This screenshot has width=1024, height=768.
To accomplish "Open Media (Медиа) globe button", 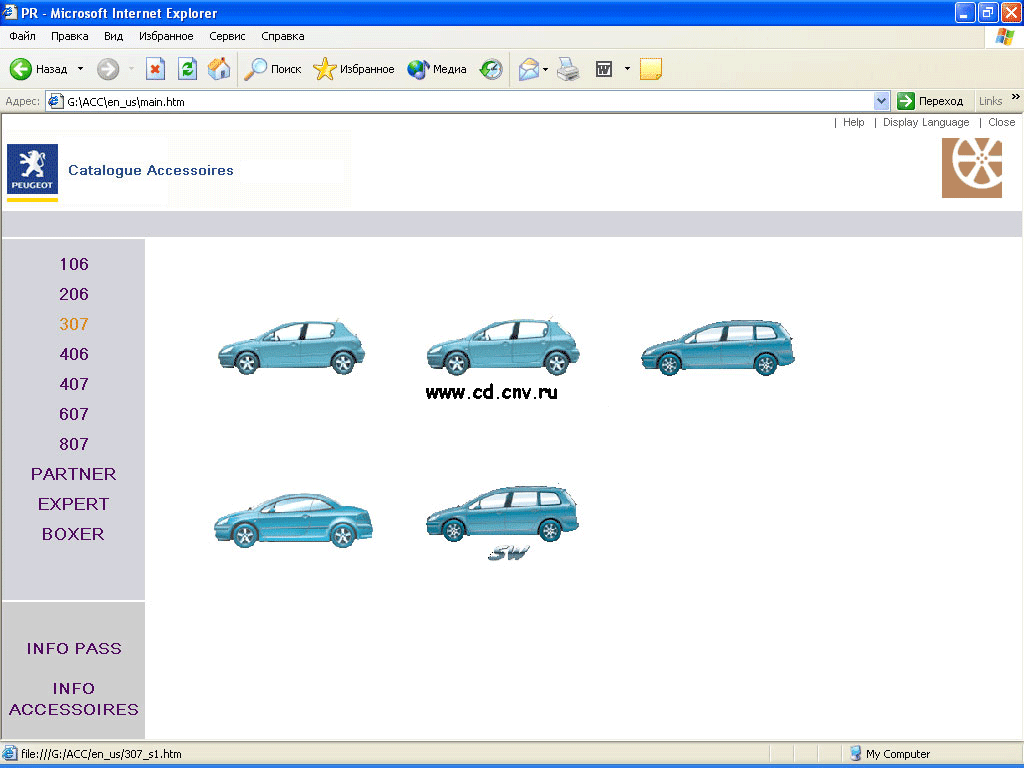I will pos(436,69).
